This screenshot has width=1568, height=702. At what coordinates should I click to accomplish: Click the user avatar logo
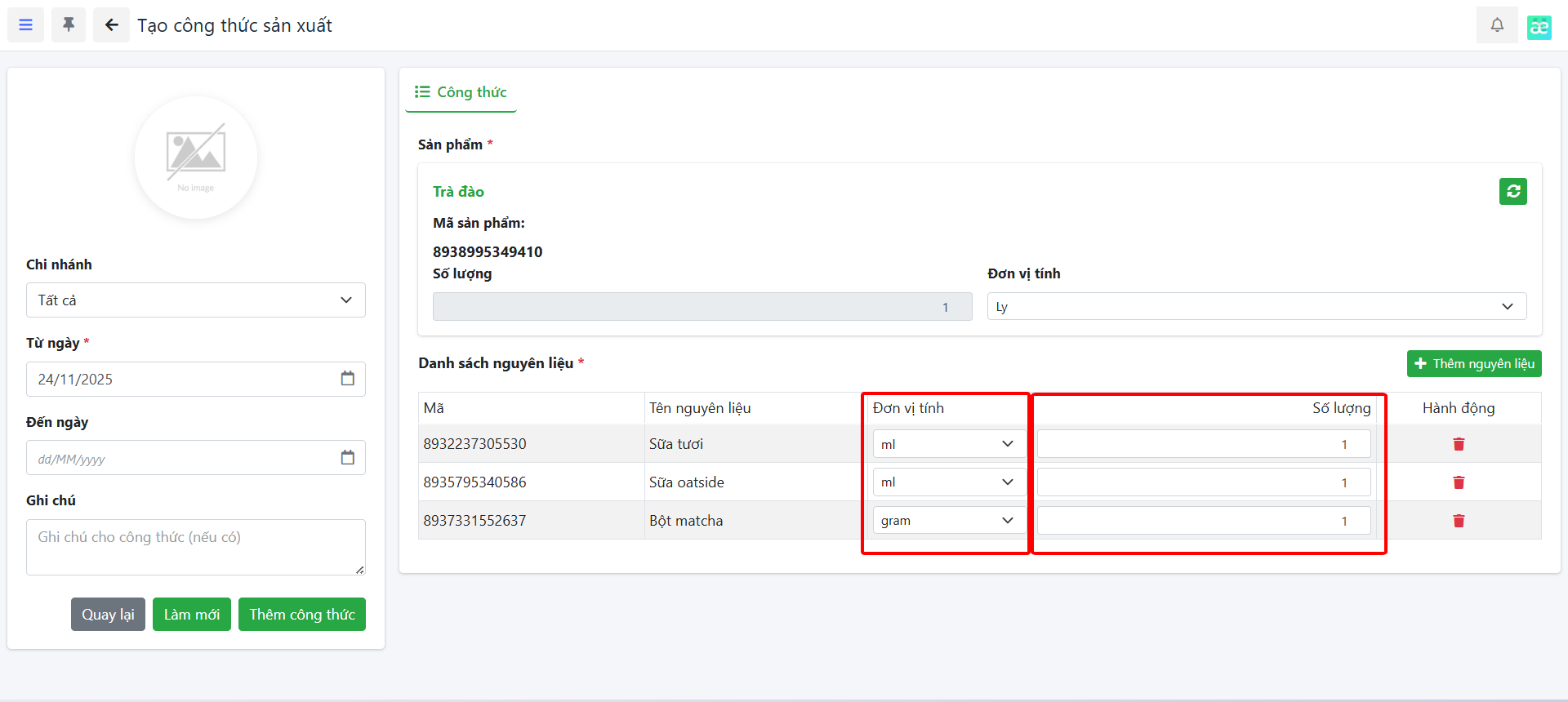pyautogui.click(x=1539, y=27)
